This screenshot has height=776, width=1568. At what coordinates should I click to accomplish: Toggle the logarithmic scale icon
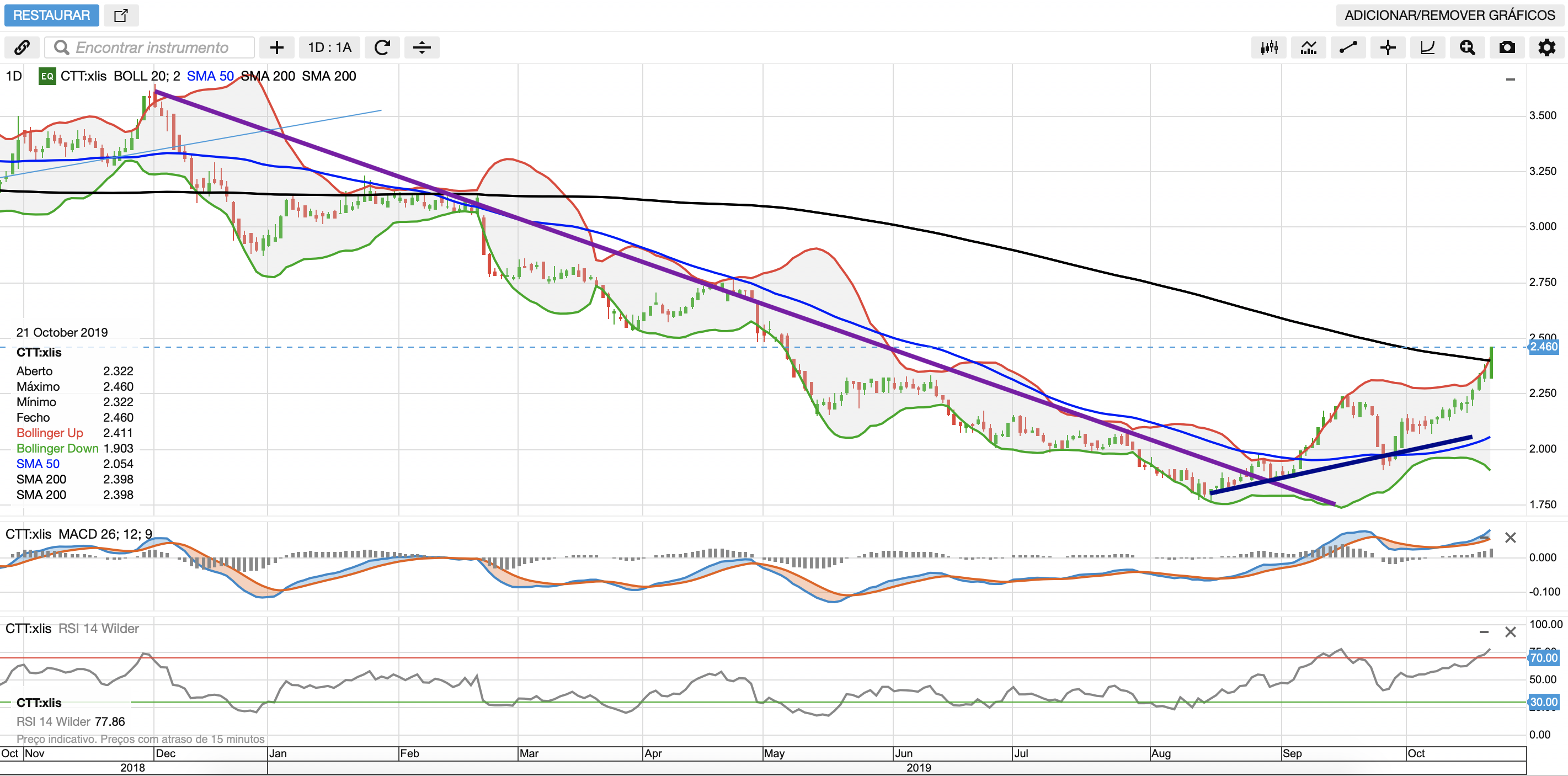(1427, 47)
